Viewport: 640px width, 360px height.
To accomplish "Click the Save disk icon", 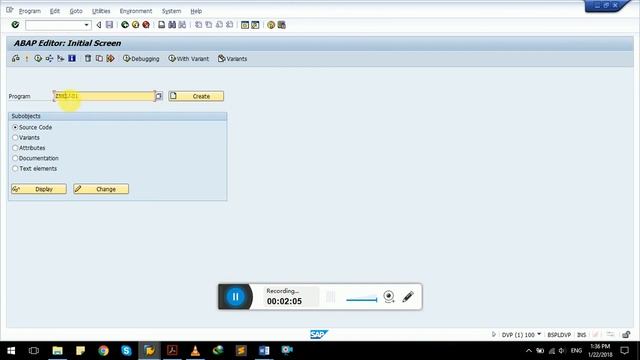I will tap(109, 25).
